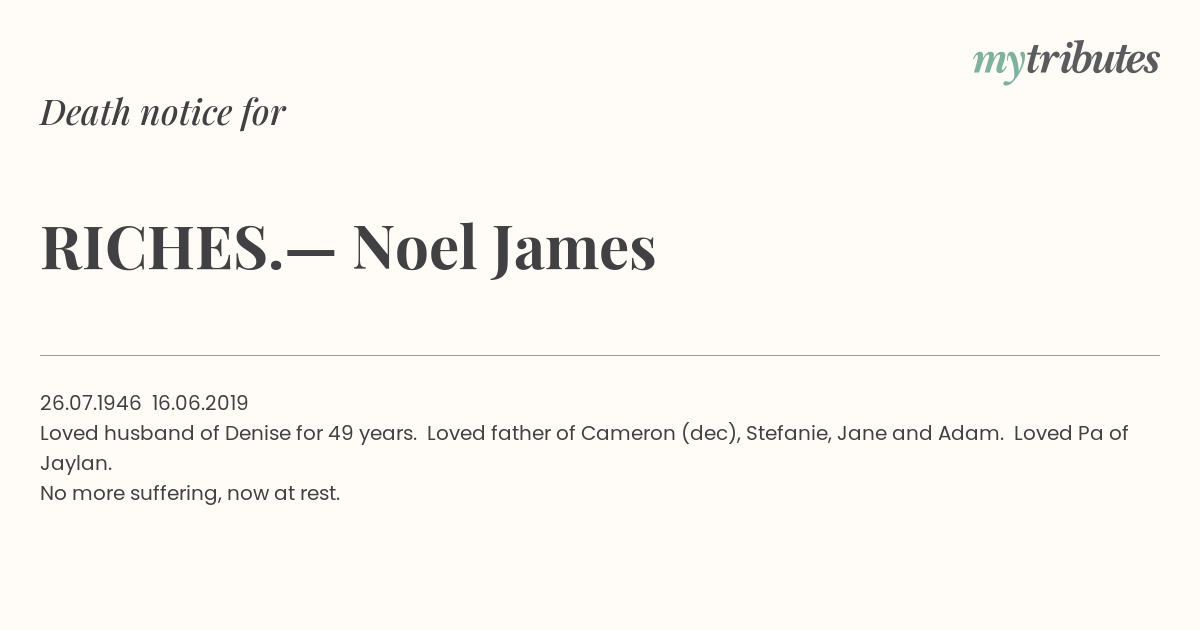
Task: Click the horizontal divider line
Action: coord(600,355)
